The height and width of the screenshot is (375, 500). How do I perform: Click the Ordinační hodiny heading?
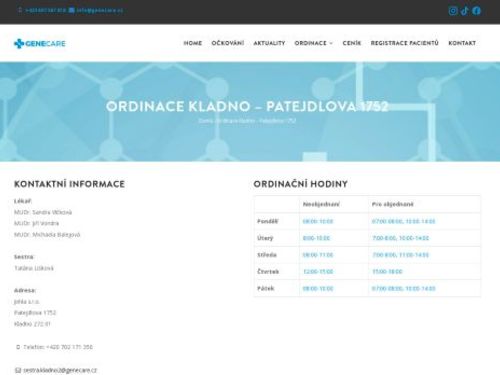coord(301,184)
